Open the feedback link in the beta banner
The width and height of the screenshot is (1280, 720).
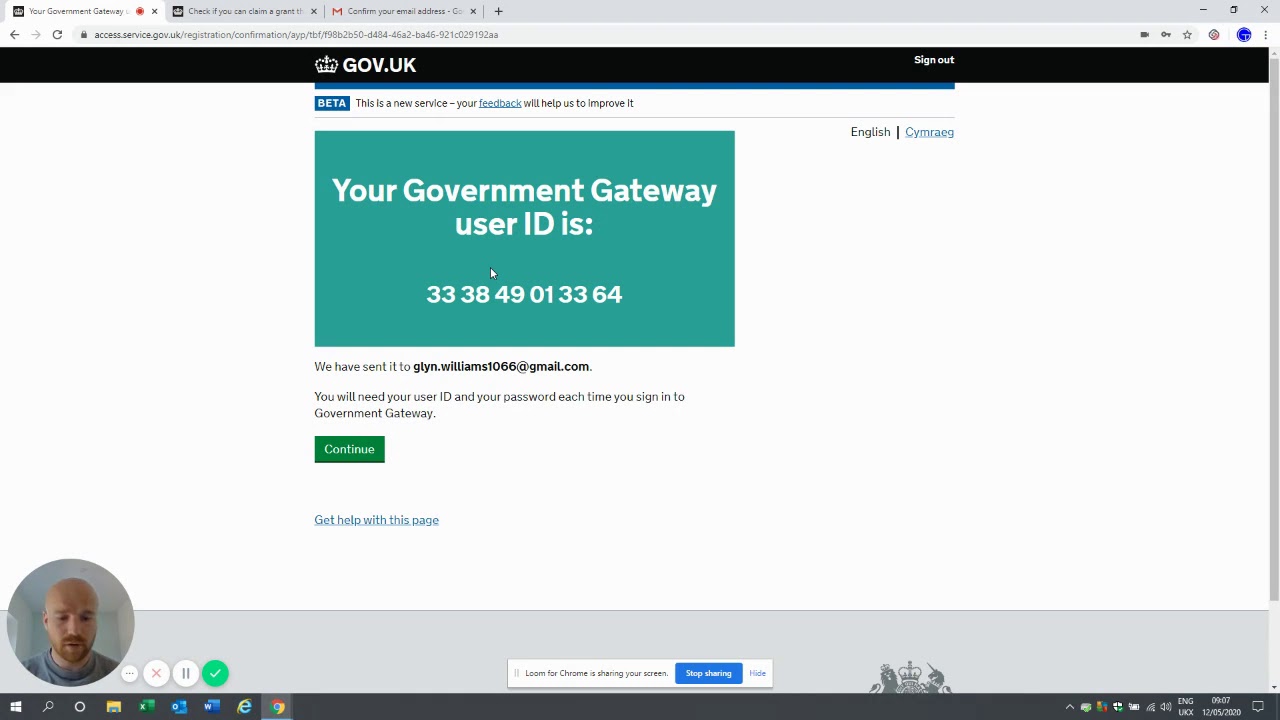tap(500, 103)
